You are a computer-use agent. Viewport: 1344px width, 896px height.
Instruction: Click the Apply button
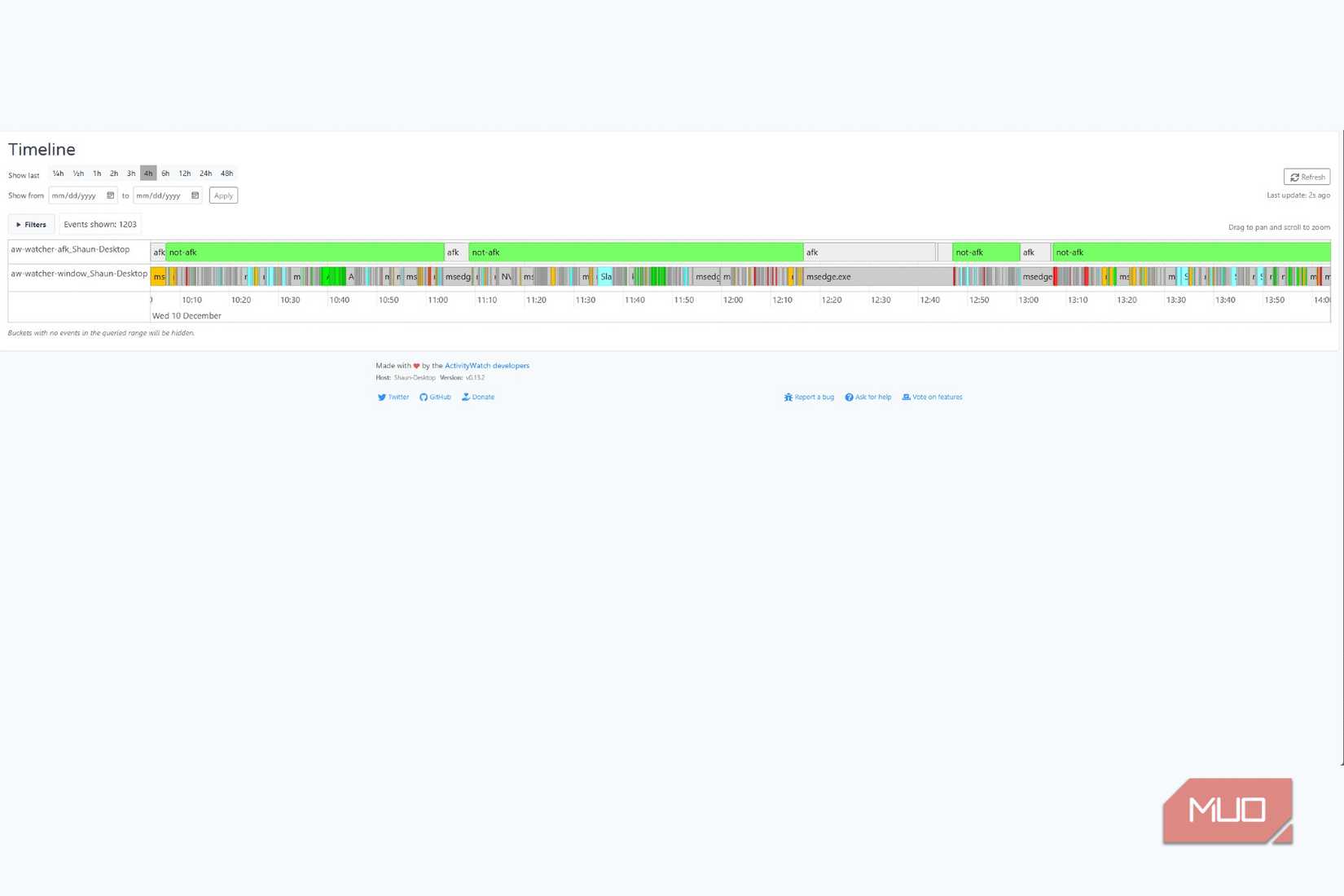223,195
